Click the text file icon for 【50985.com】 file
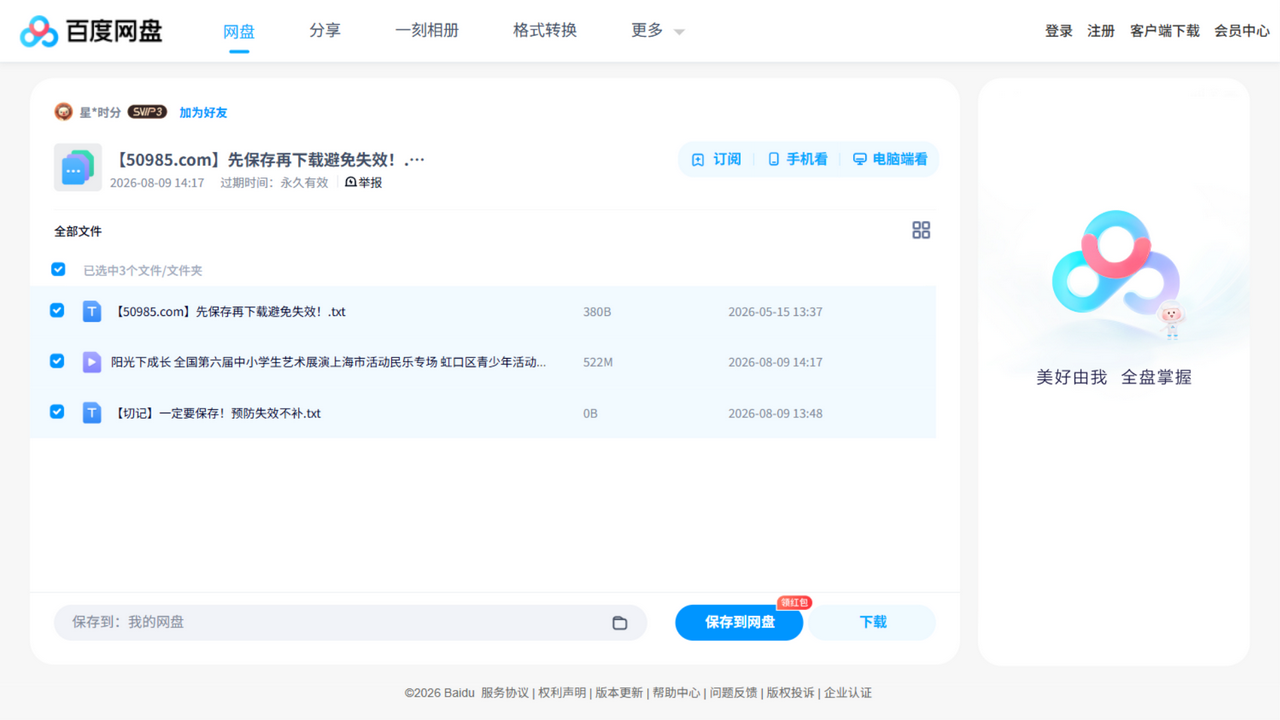Viewport: 1280px width, 720px height. point(92,311)
